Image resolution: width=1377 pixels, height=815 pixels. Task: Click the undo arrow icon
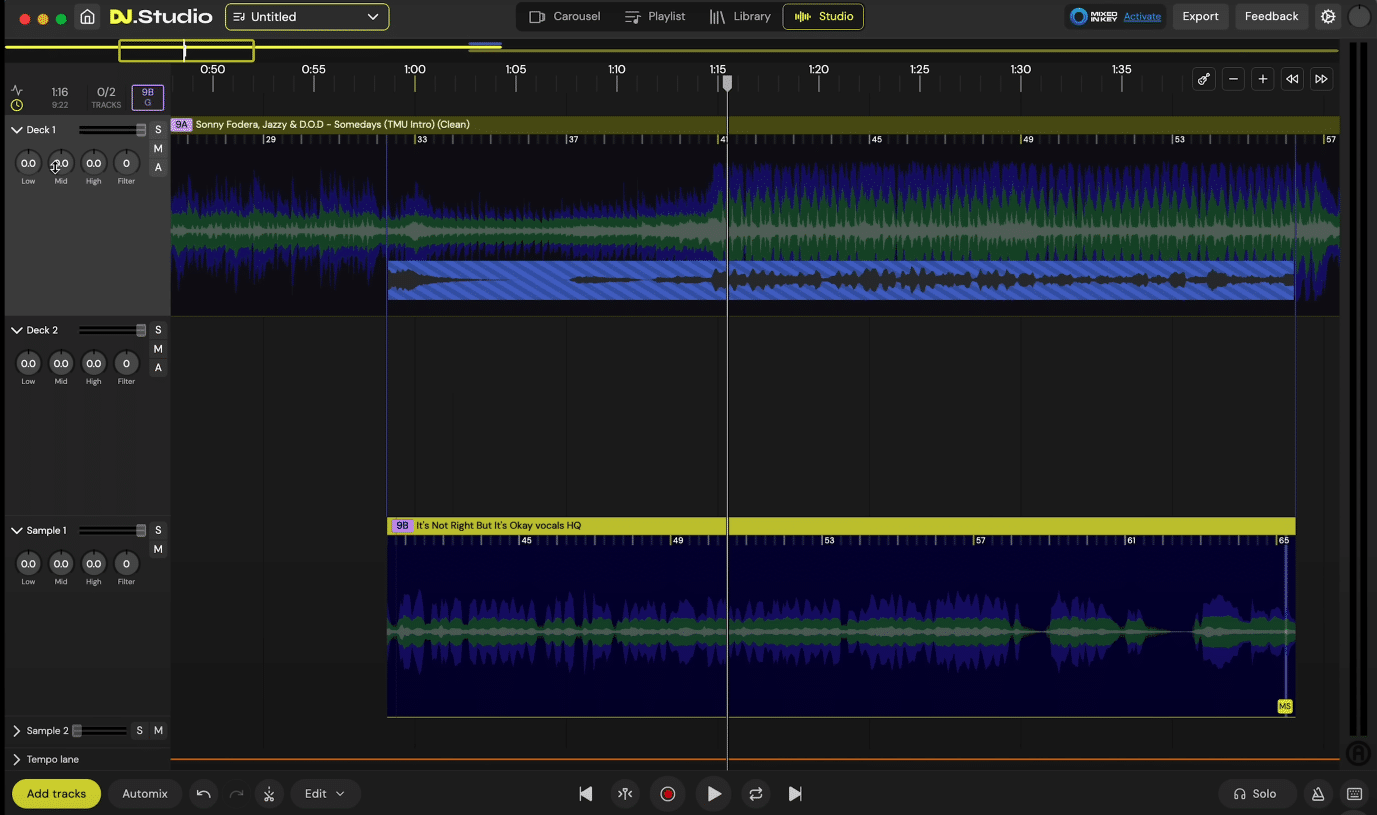click(203, 793)
